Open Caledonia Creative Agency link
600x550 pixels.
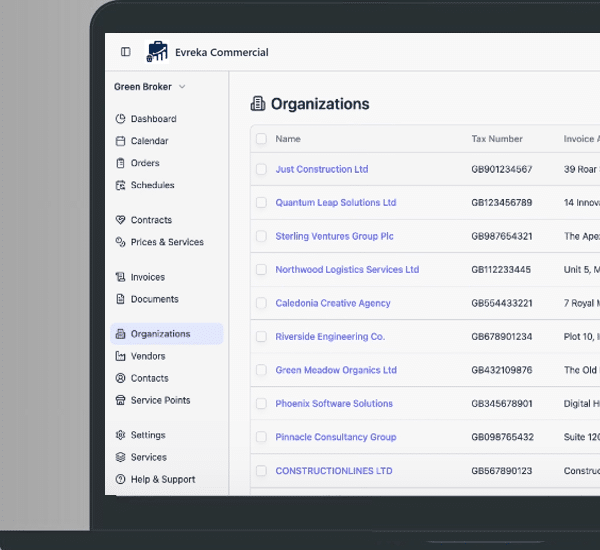(333, 303)
